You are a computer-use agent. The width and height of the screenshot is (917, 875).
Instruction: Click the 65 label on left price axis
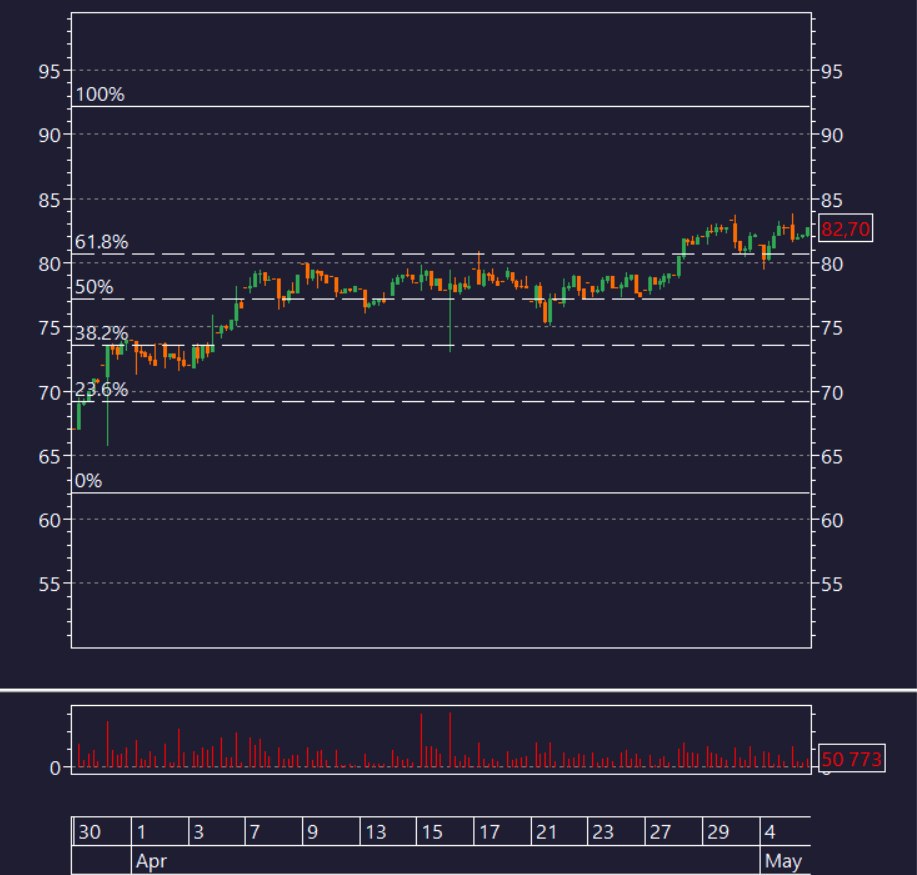coord(49,456)
